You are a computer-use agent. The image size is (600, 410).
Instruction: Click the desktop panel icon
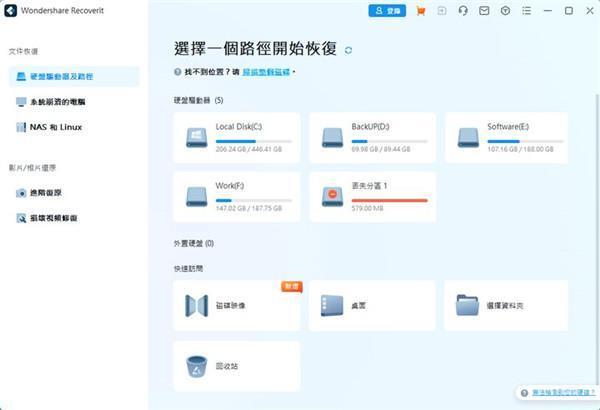coord(332,305)
